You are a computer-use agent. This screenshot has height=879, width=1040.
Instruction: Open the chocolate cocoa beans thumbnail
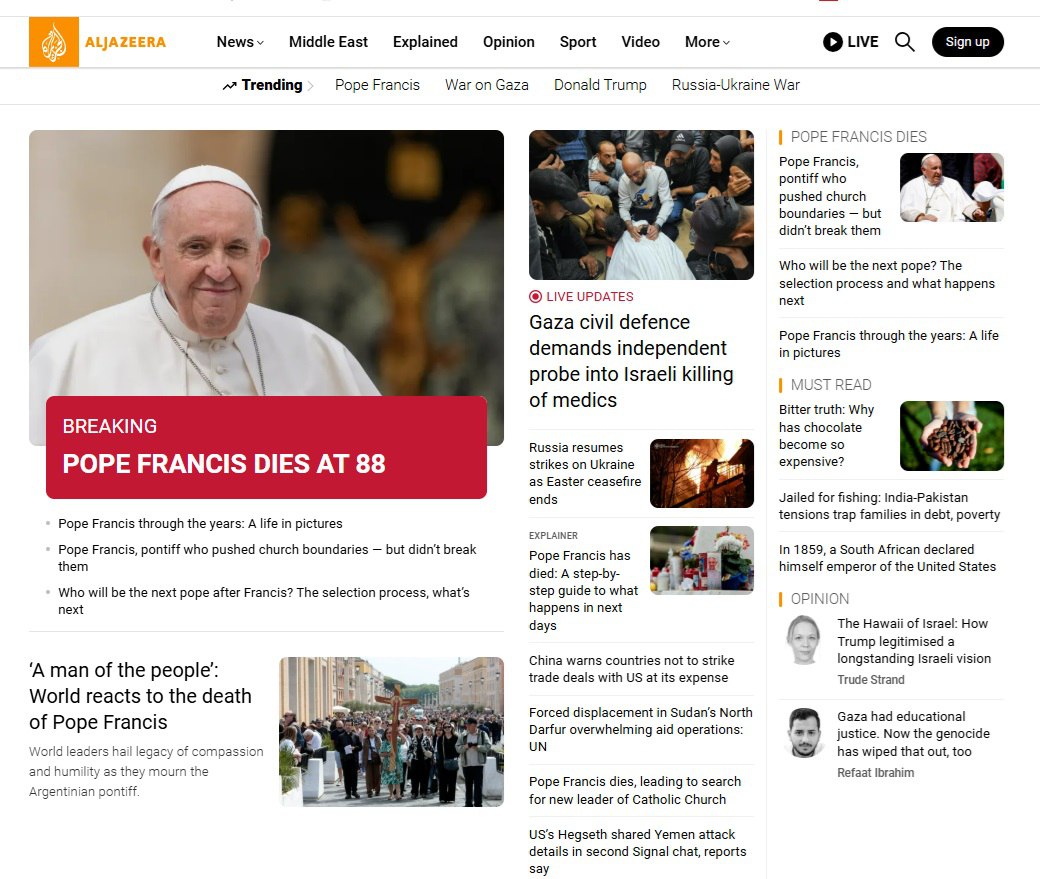951,436
